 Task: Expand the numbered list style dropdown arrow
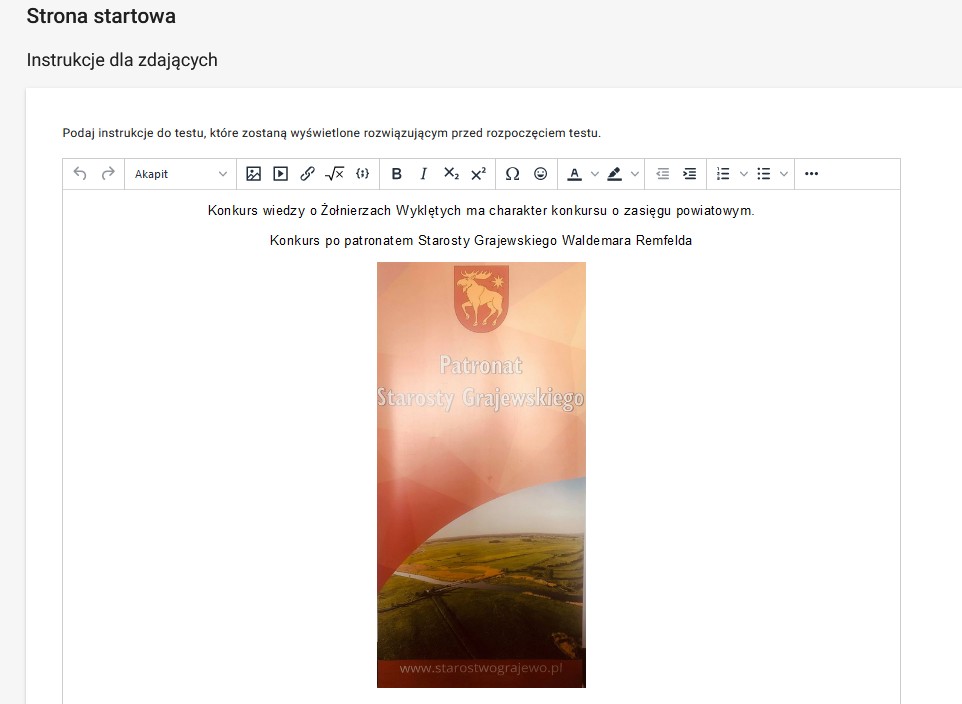click(x=743, y=174)
